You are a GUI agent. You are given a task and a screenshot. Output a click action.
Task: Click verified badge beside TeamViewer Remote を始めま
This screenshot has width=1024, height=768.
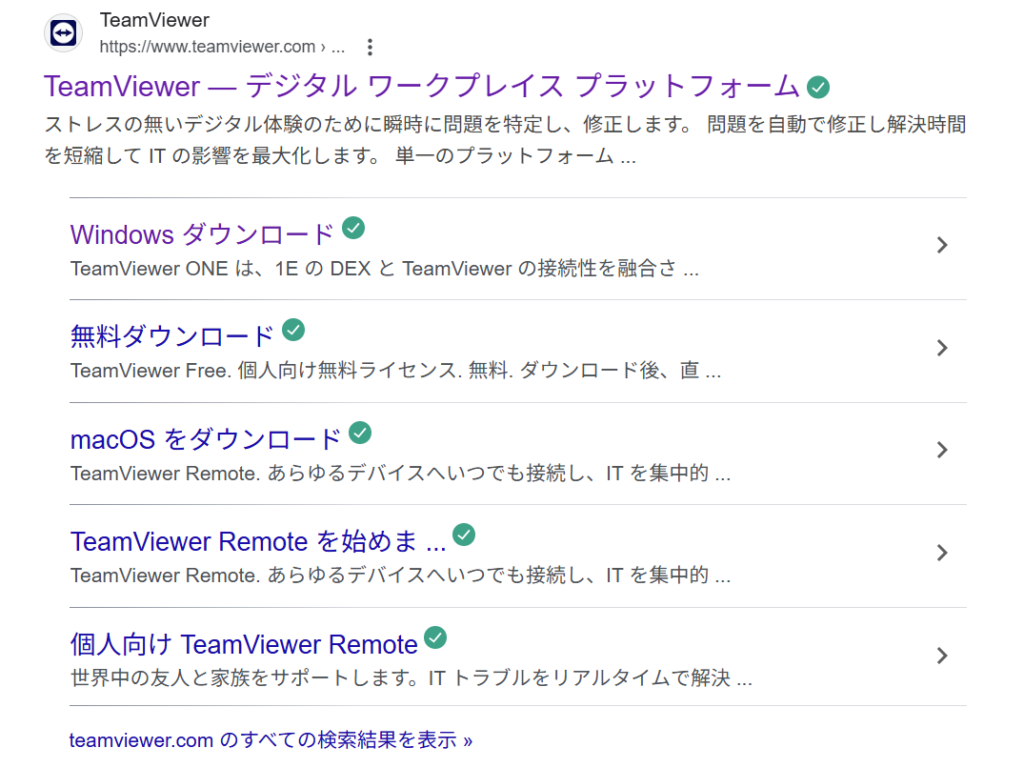(464, 535)
